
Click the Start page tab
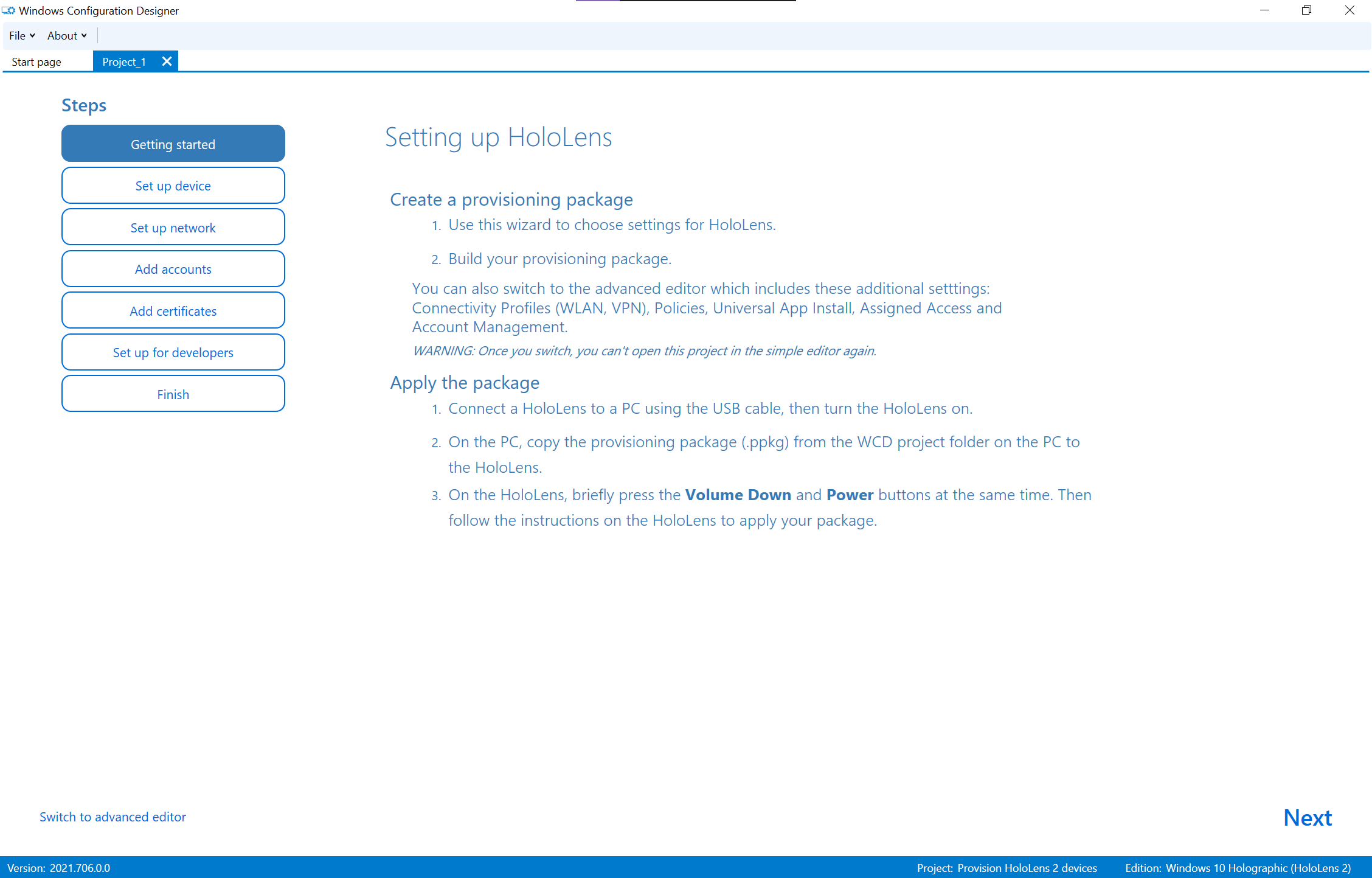(x=36, y=62)
